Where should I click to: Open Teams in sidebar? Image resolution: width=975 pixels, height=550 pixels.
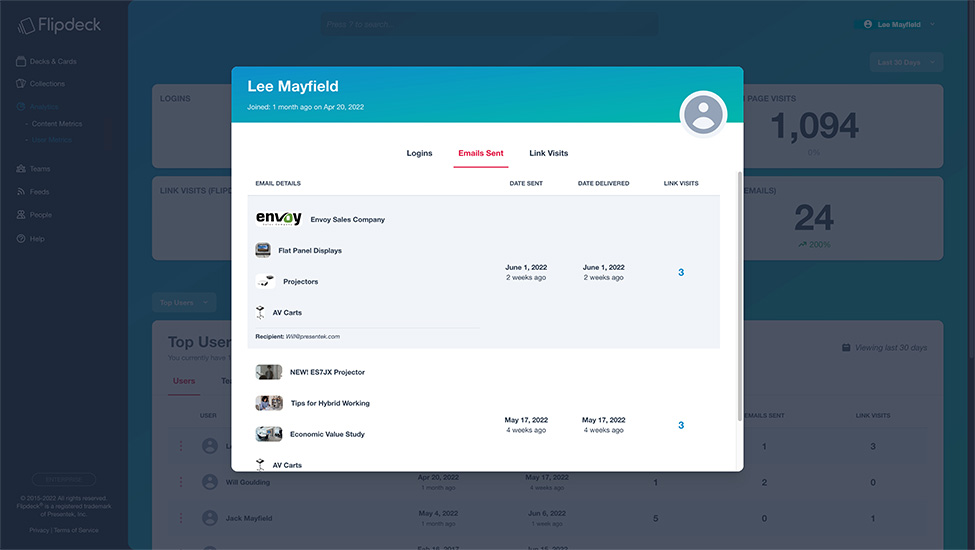[x=40, y=169]
